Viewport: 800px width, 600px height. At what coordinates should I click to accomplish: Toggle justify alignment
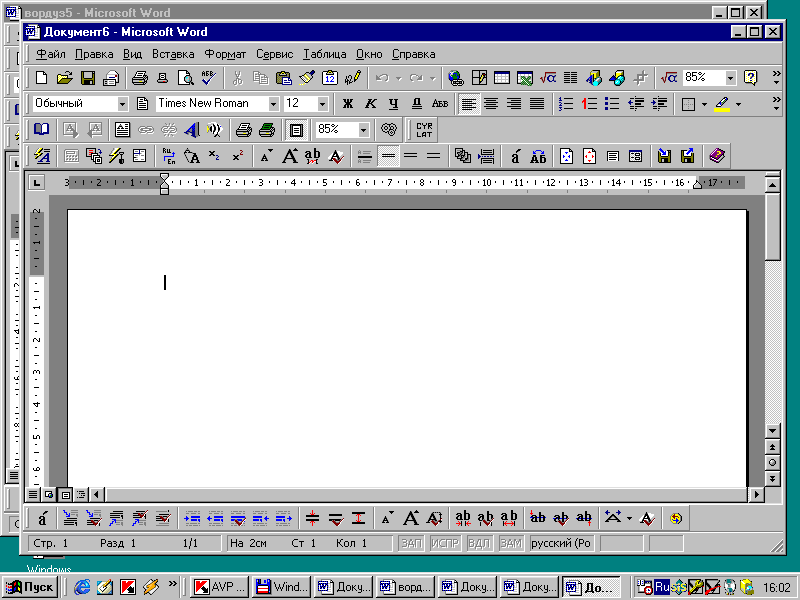coord(537,104)
